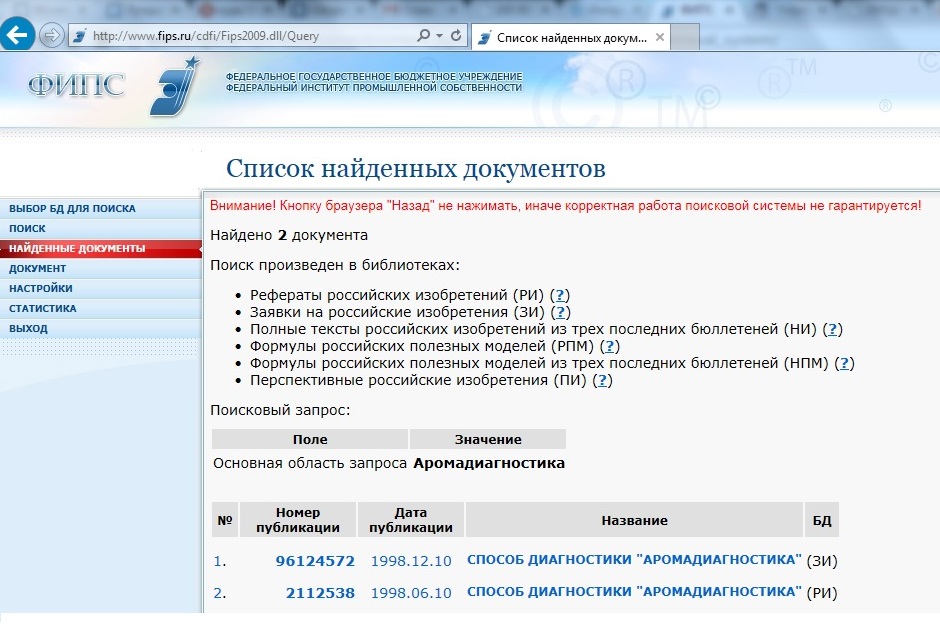Click the search magnifier icon in address bar
The image size is (940, 628).
pos(423,36)
